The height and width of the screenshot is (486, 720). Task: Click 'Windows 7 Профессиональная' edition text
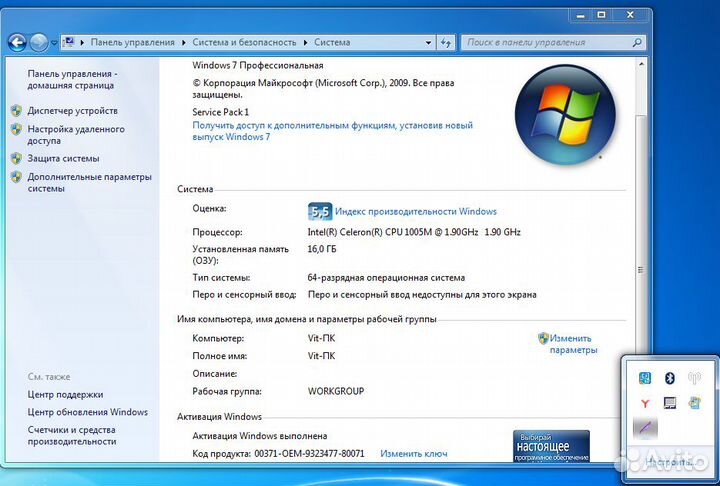click(x=258, y=66)
